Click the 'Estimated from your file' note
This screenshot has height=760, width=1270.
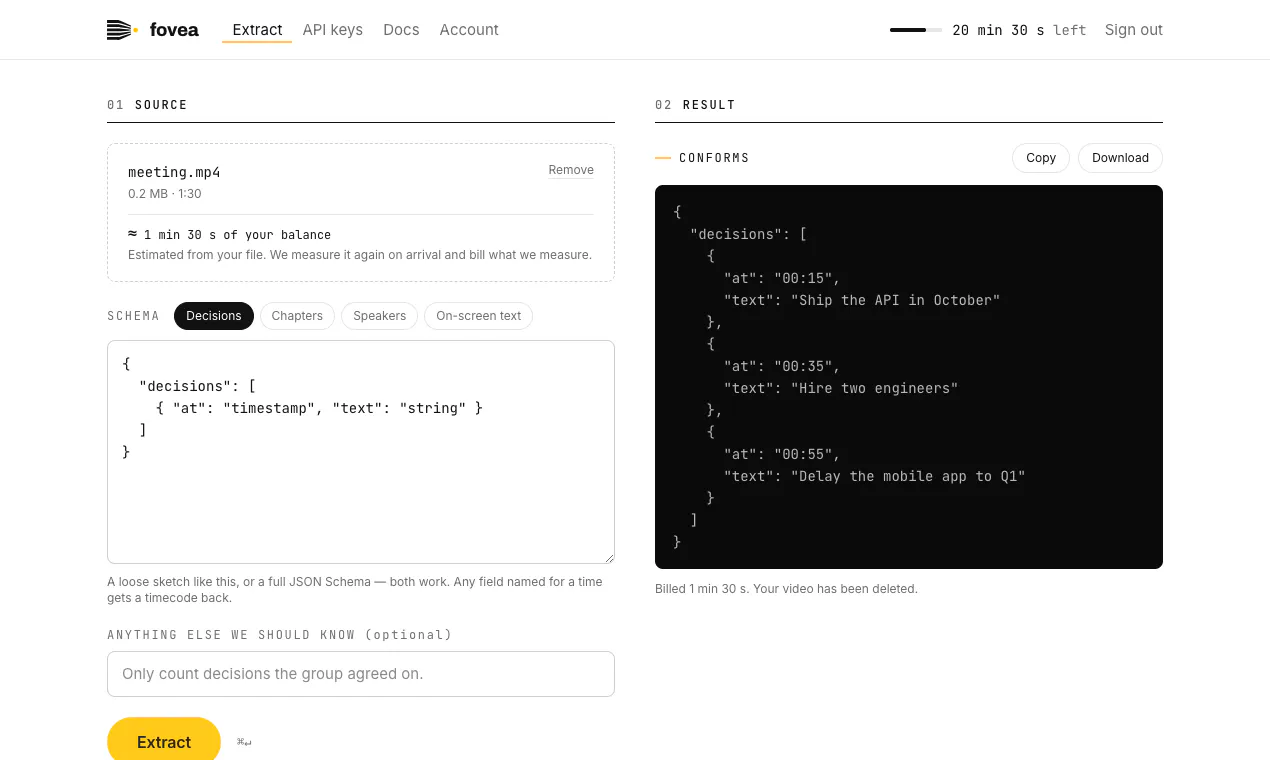360,255
